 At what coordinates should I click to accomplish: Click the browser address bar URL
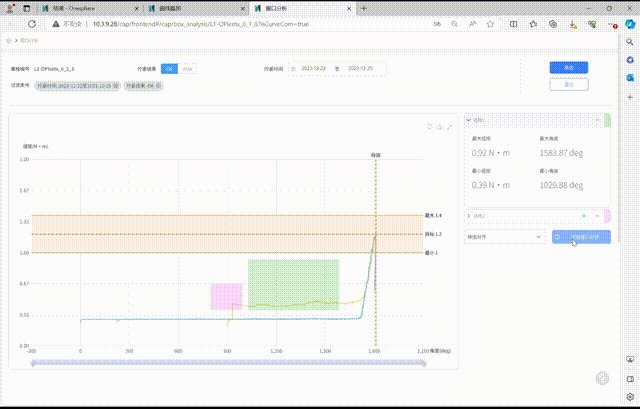(x=201, y=24)
